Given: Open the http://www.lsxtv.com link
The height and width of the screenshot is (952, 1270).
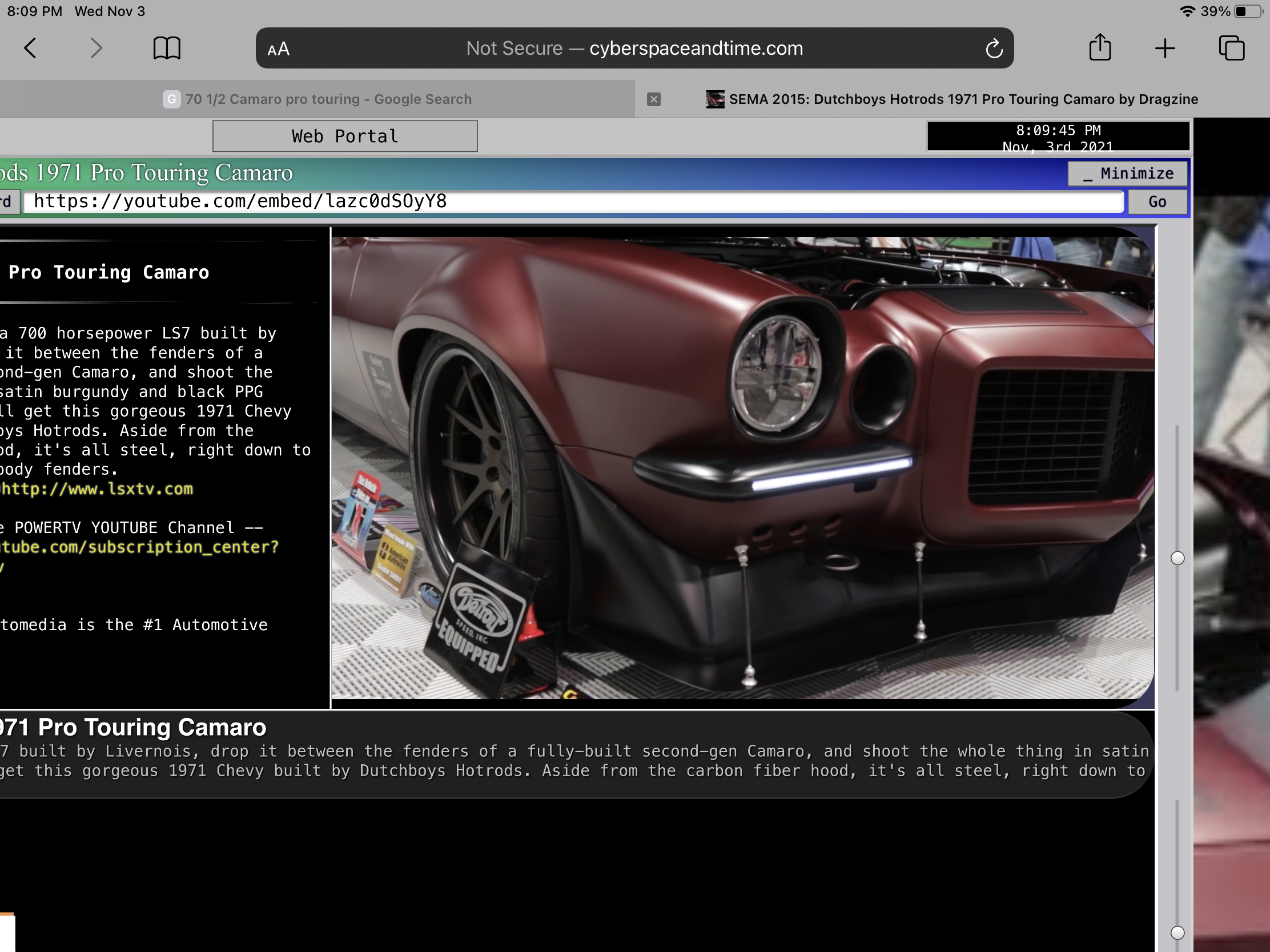Looking at the screenshot, I should click(97, 489).
